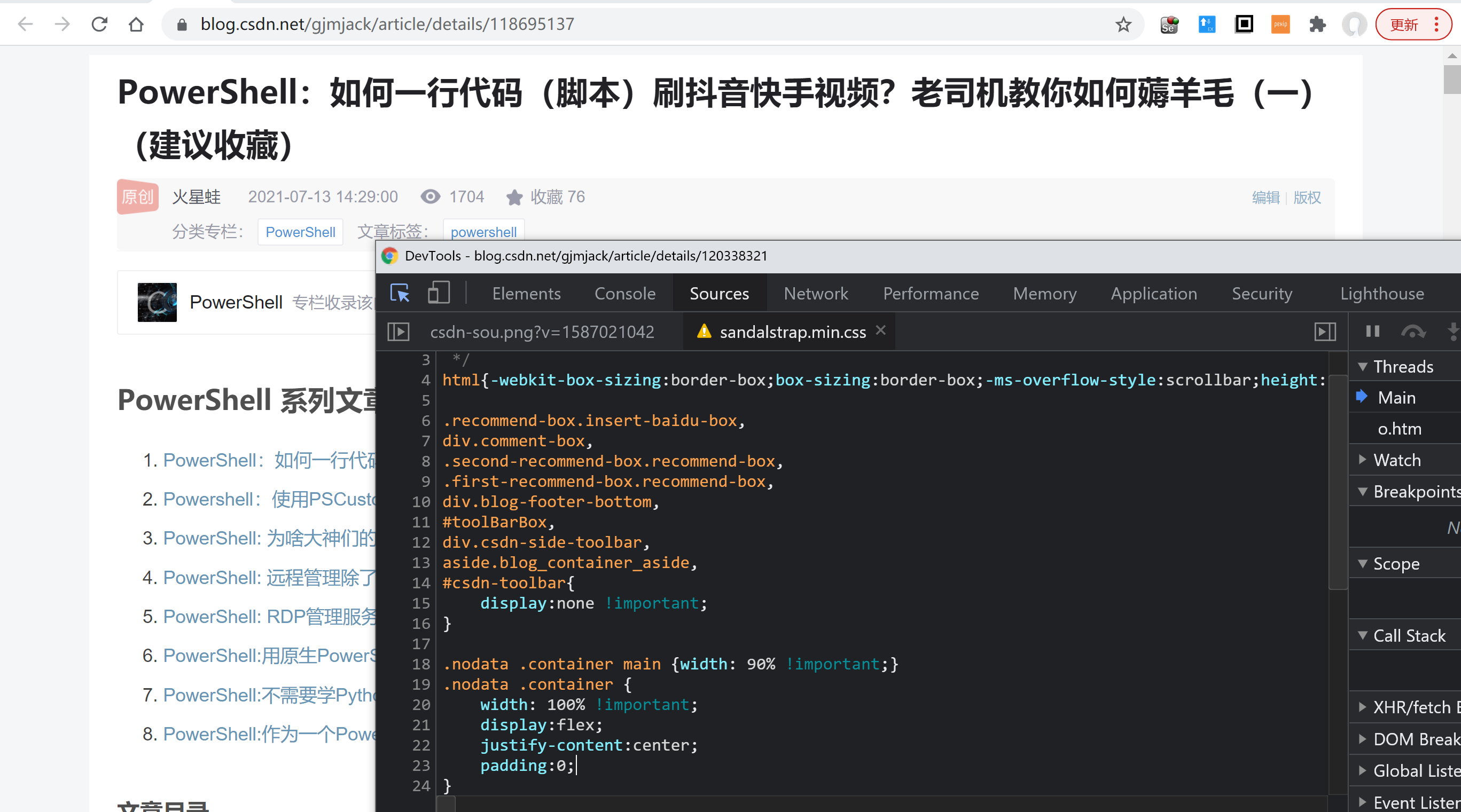The width and height of the screenshot is (1461, 812).
Task: Pause script execution in the debugger
Action: pyautogui.click(x=1373, y=331)
